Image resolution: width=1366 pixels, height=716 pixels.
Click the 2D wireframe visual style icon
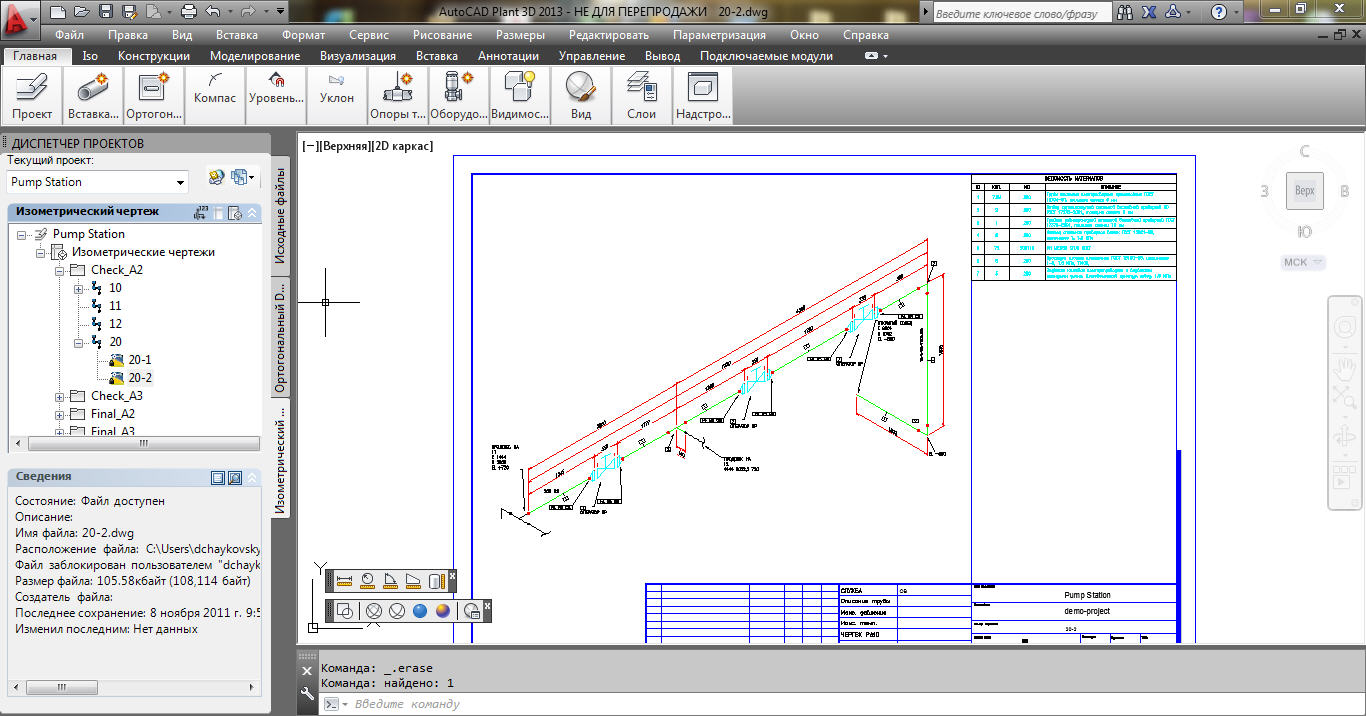(x=343, y=610)
